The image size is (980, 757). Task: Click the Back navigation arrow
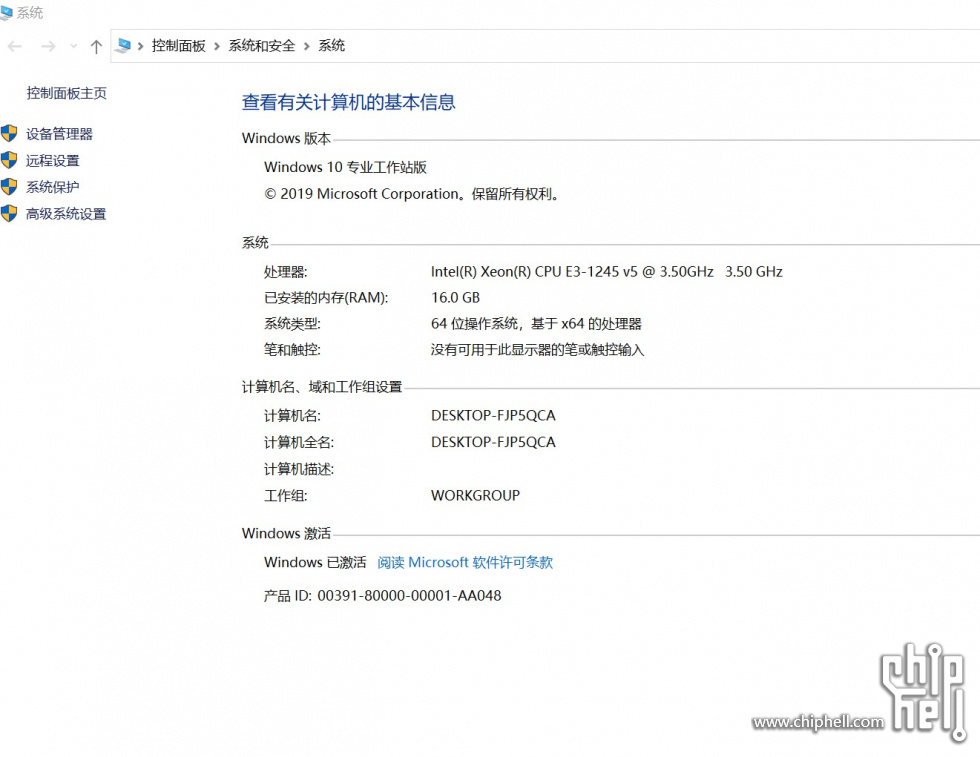[x=15, y=46]
